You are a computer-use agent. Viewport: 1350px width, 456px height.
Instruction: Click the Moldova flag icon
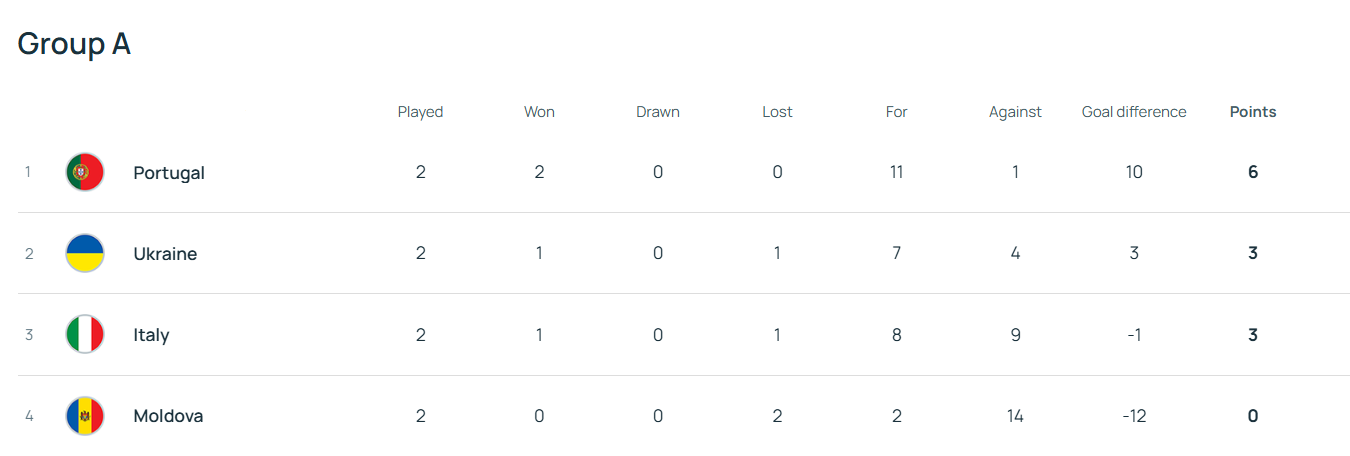(85, 416)
